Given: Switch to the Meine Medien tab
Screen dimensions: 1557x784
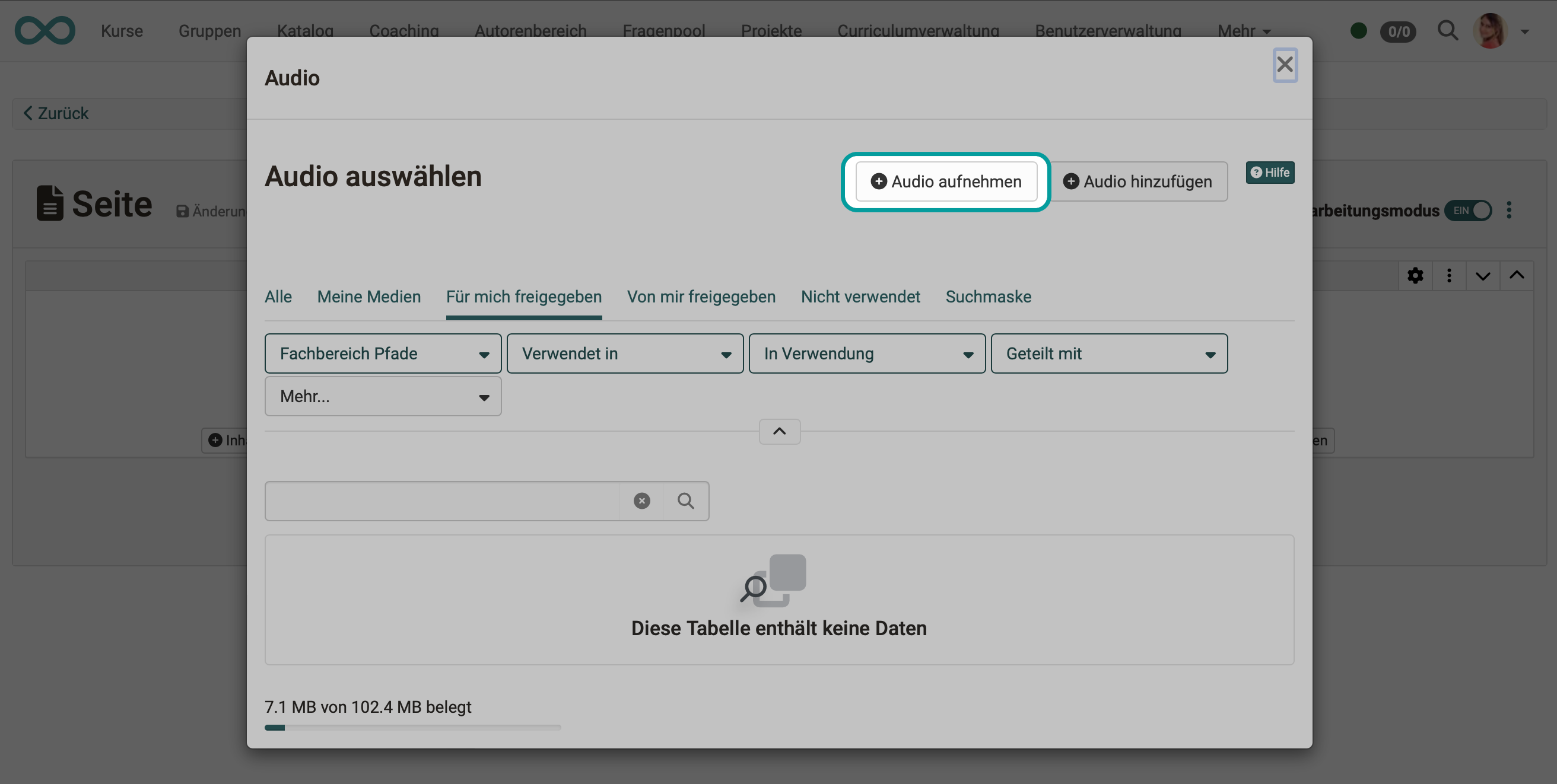Looking at the screenshot, I should click(368, 297).
